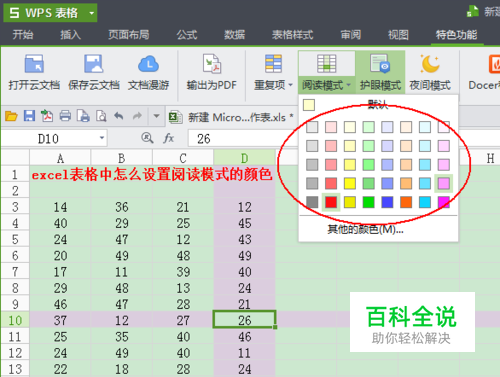The width and height of the screenshot is (500, 377).
Task: Click cell A3 with value 14
Action: point(60,207)
